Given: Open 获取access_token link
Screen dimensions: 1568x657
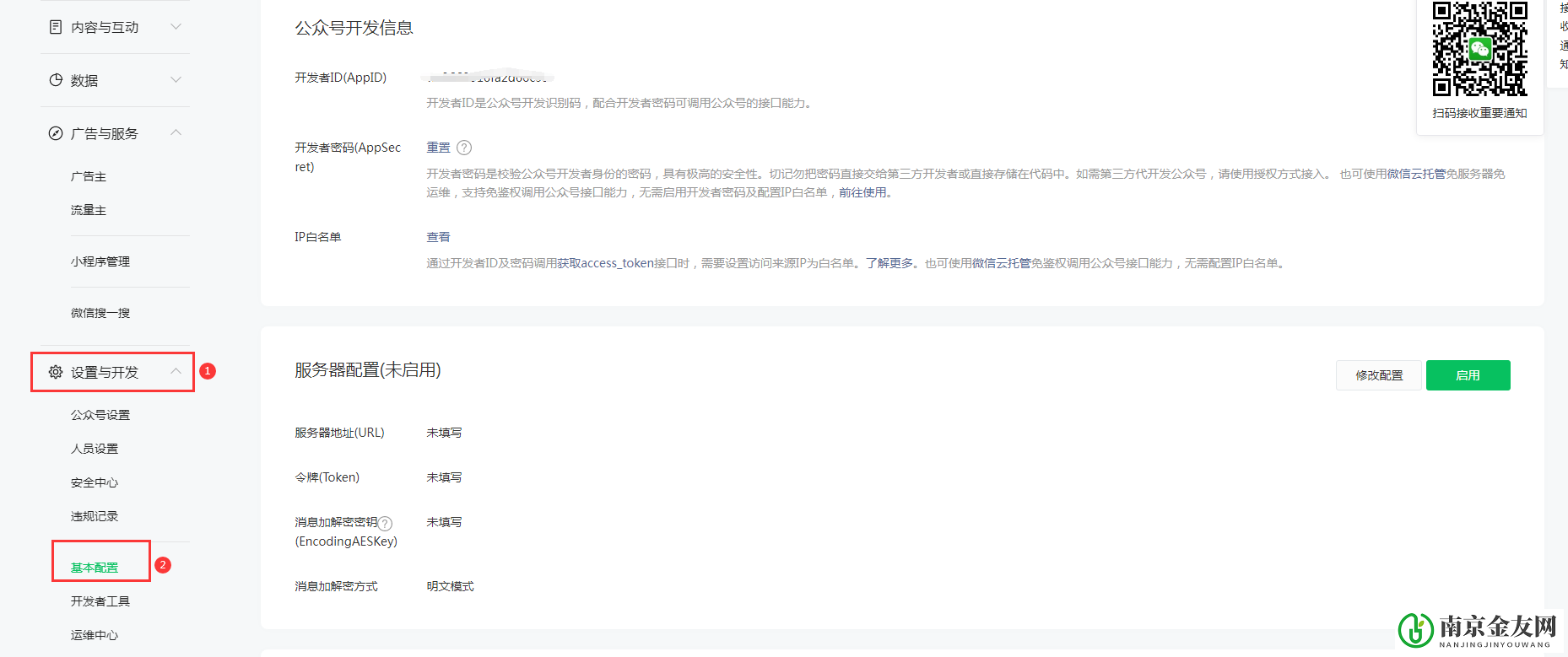Looking at the screenshot, I should point(606,263).
